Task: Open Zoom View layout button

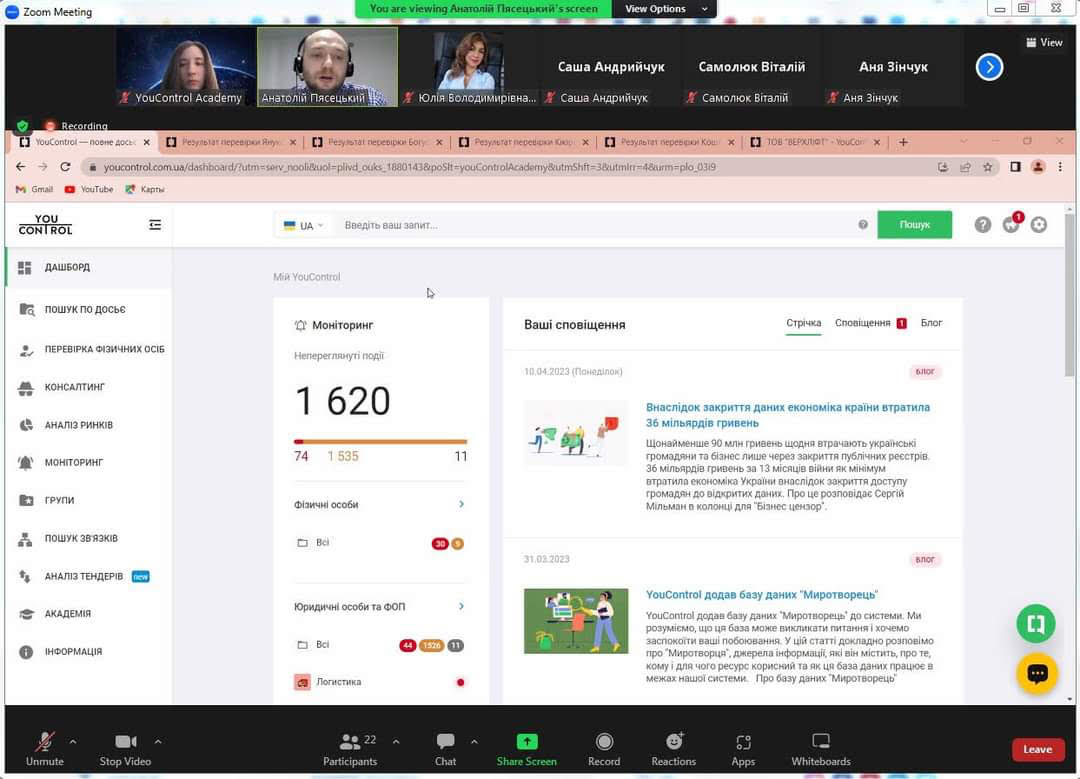Action: point(1044,43)
